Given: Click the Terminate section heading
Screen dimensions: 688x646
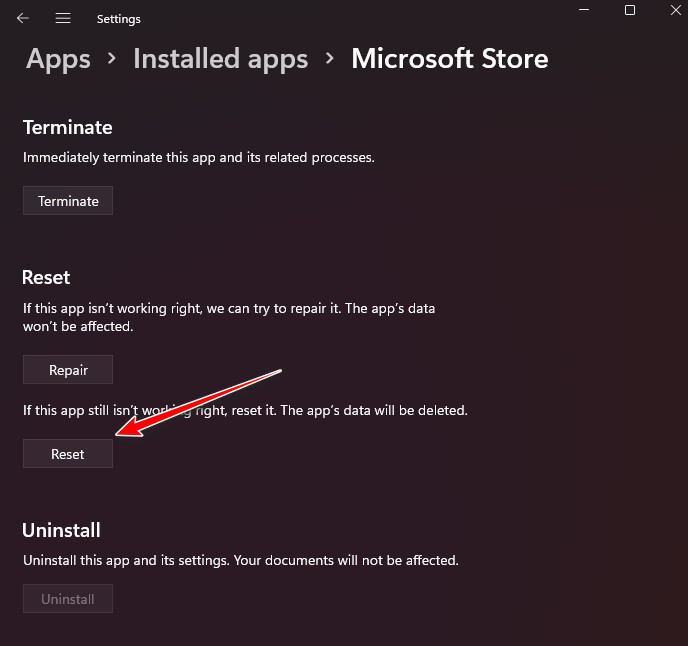Looking at the screenshot, I should click(x=67, y=128).
